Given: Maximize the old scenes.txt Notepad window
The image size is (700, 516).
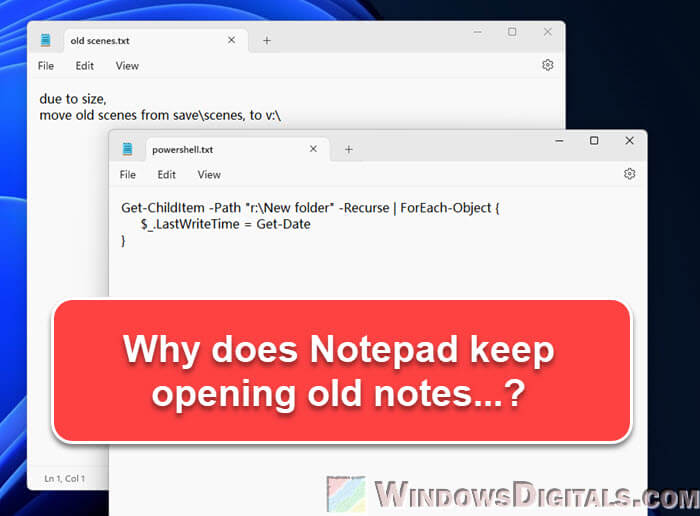Looking at the screenshot, I should click(x=512, y=32).
